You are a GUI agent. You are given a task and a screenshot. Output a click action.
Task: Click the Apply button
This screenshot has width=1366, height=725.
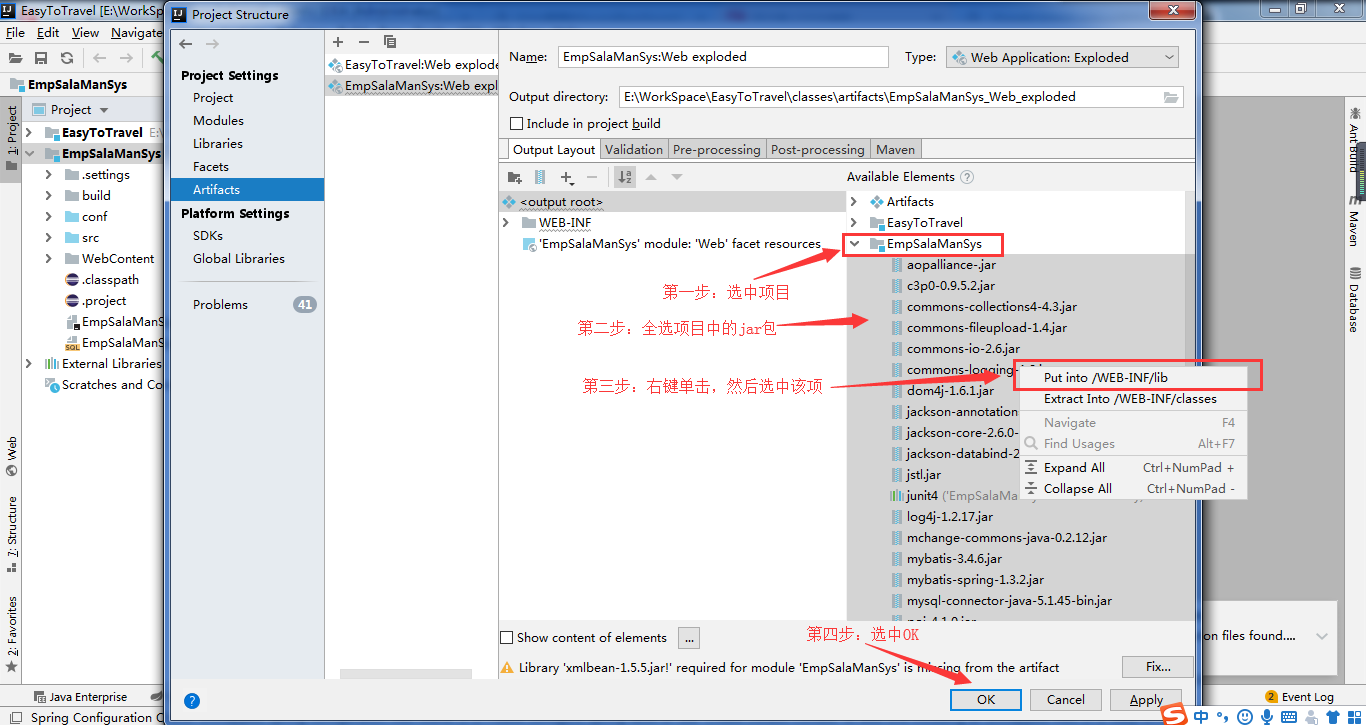point(1146,700)
